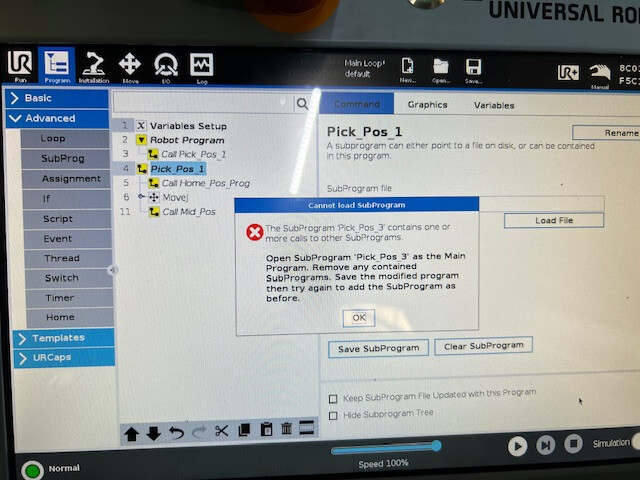641x481 pixels.
Task: Expand the Basic section
Action: click(x=57, y=98)
